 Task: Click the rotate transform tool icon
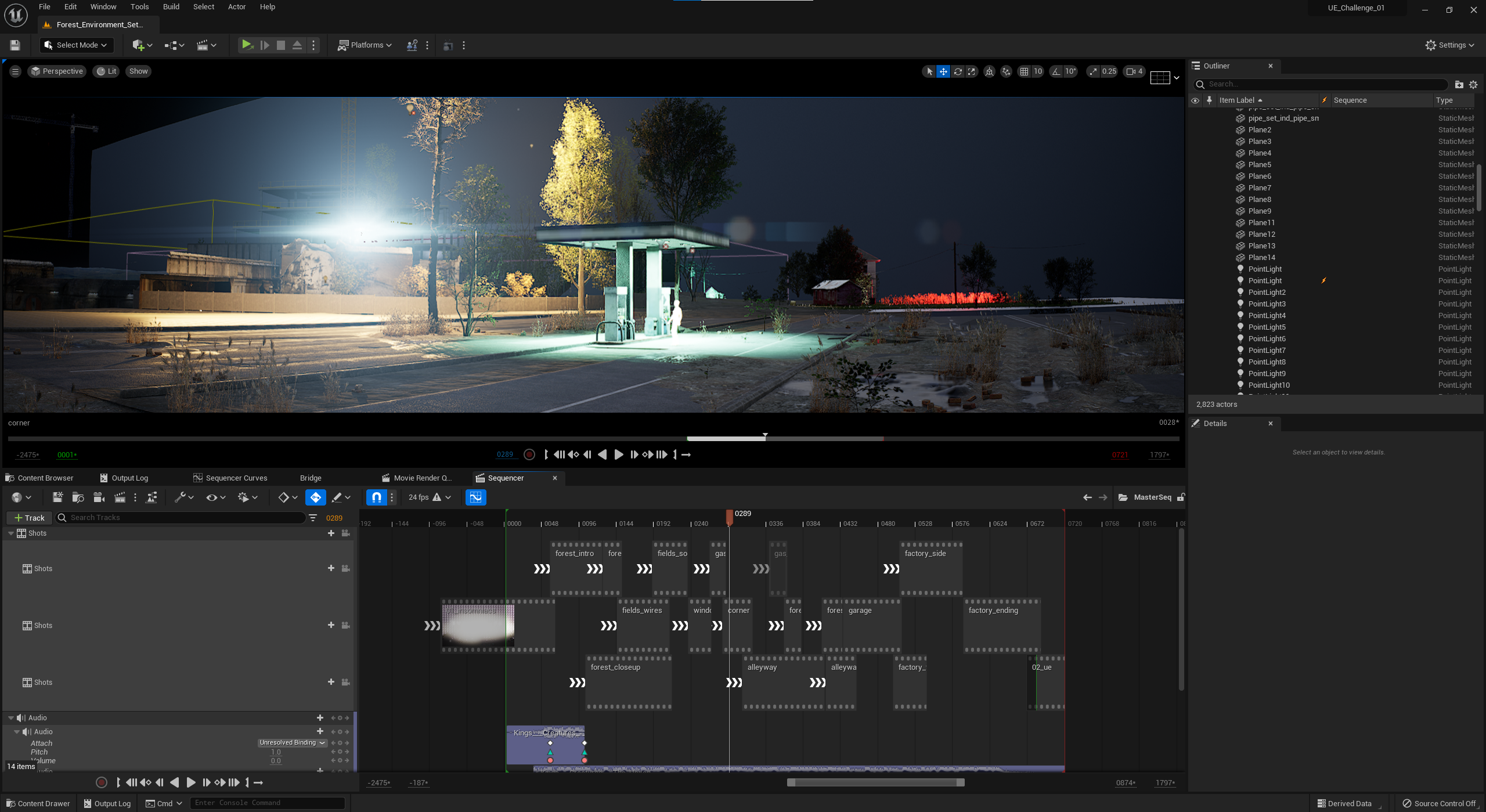click(958, 71)
